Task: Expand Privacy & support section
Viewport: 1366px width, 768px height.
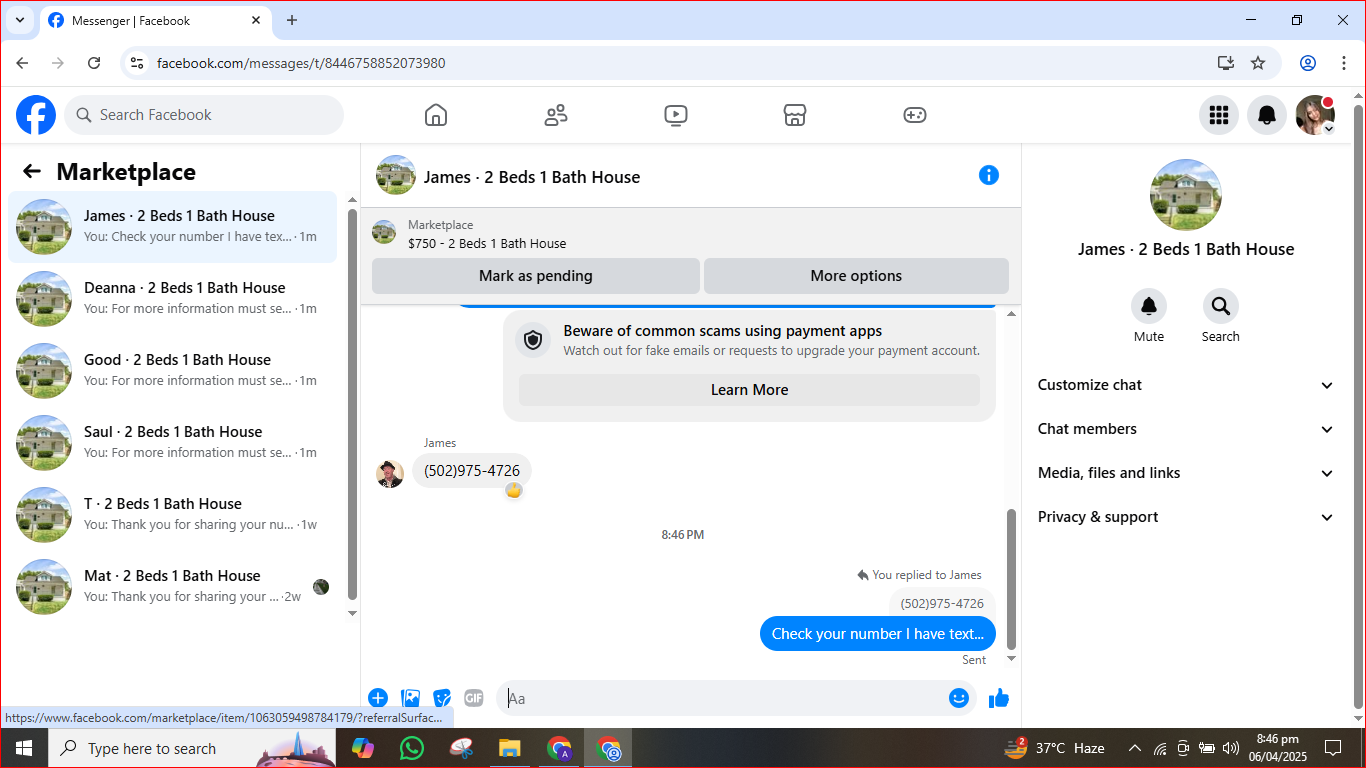Action: pos(1186,517)
